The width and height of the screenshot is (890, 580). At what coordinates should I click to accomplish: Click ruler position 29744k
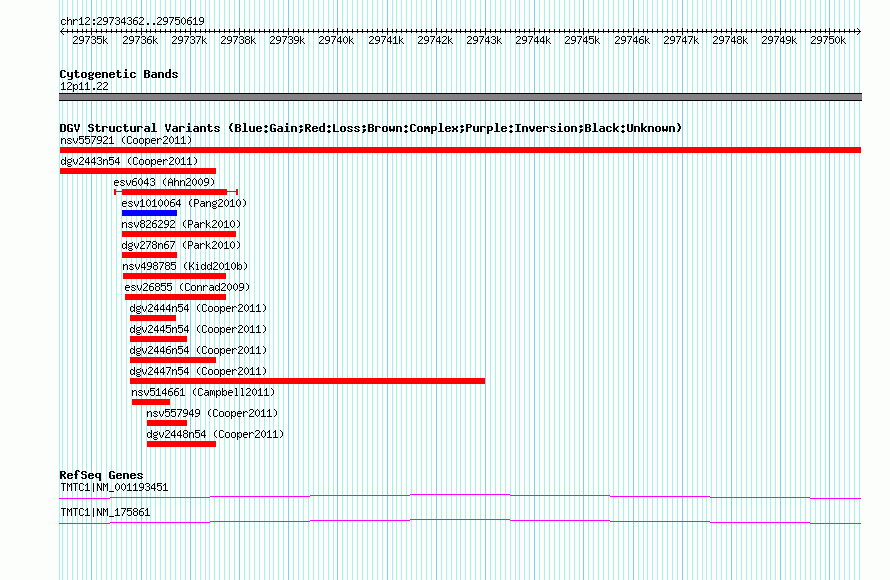533,40
